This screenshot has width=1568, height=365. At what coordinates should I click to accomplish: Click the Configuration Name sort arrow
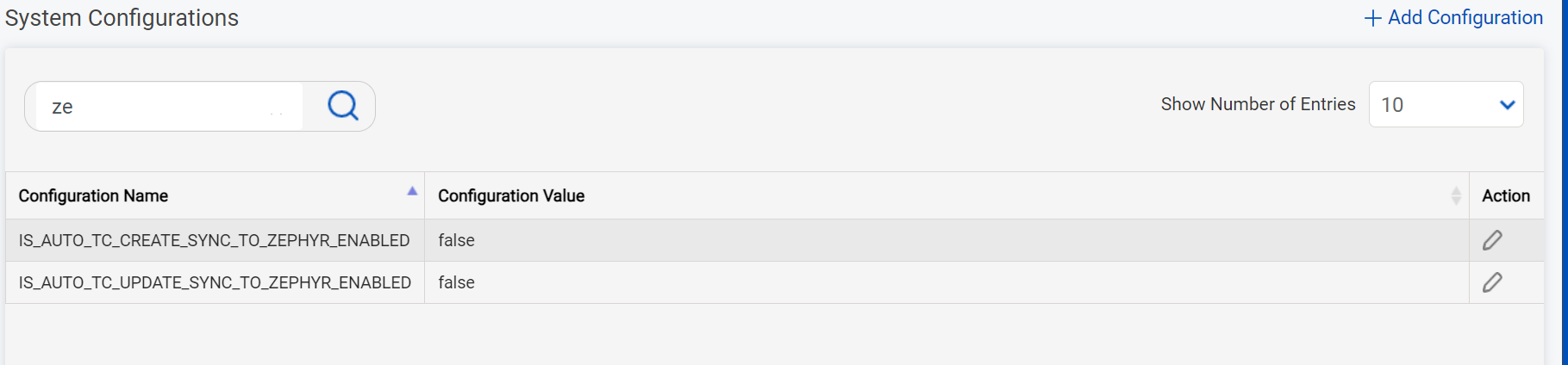tap(412, 191)
